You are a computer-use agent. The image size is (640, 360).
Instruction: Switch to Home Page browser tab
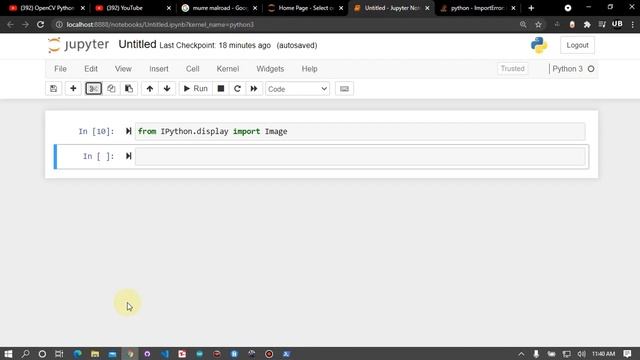point(304,8)
